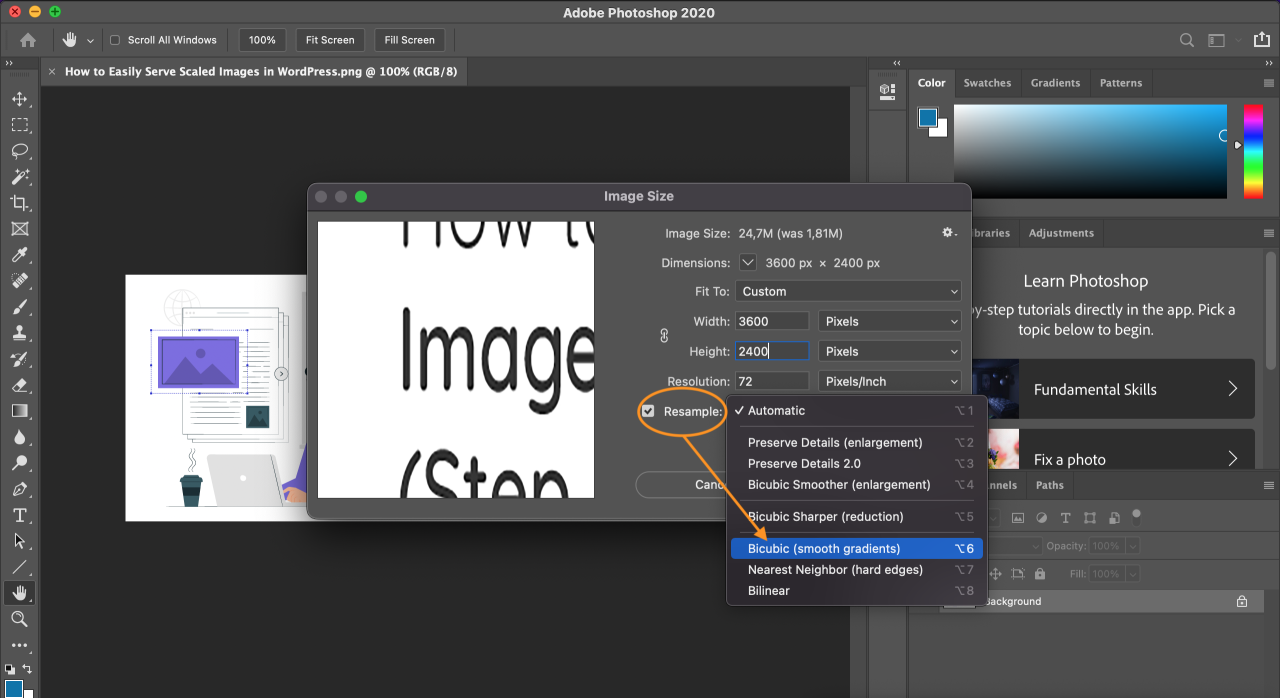Select the Crop tool

(19, 203)
